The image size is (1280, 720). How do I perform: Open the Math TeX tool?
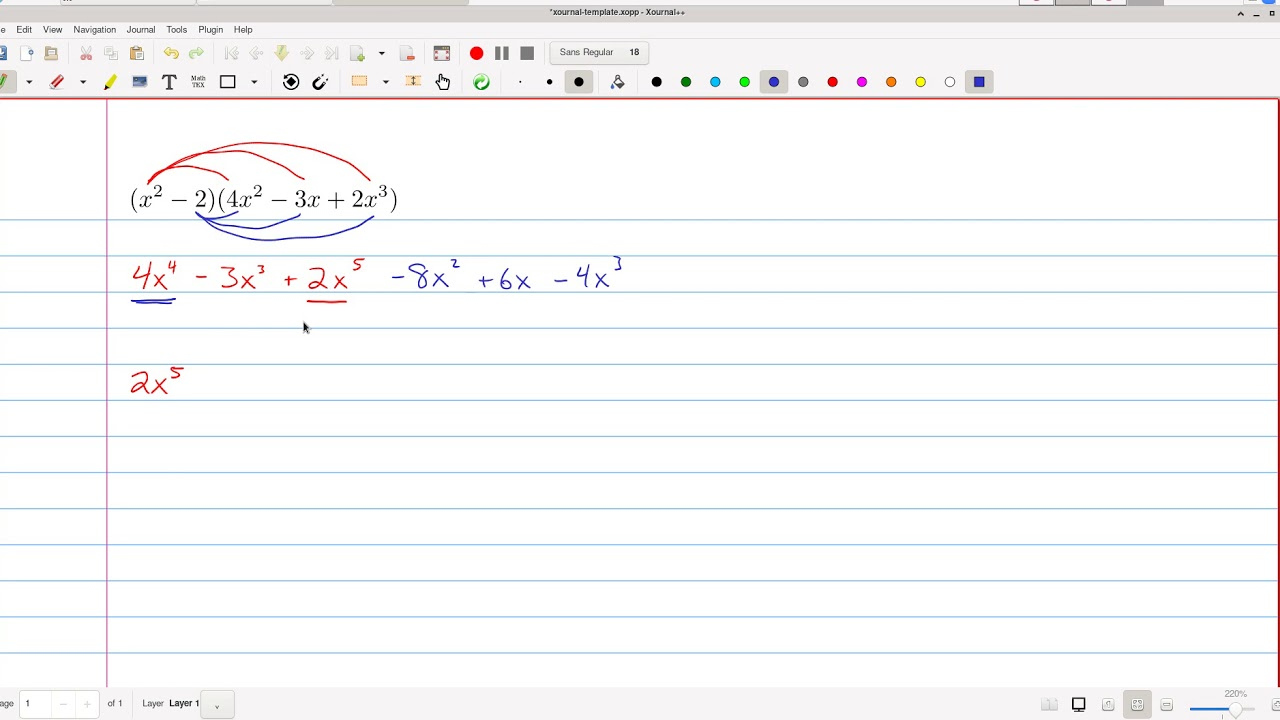pyautogui.click(x=198, y=82)
